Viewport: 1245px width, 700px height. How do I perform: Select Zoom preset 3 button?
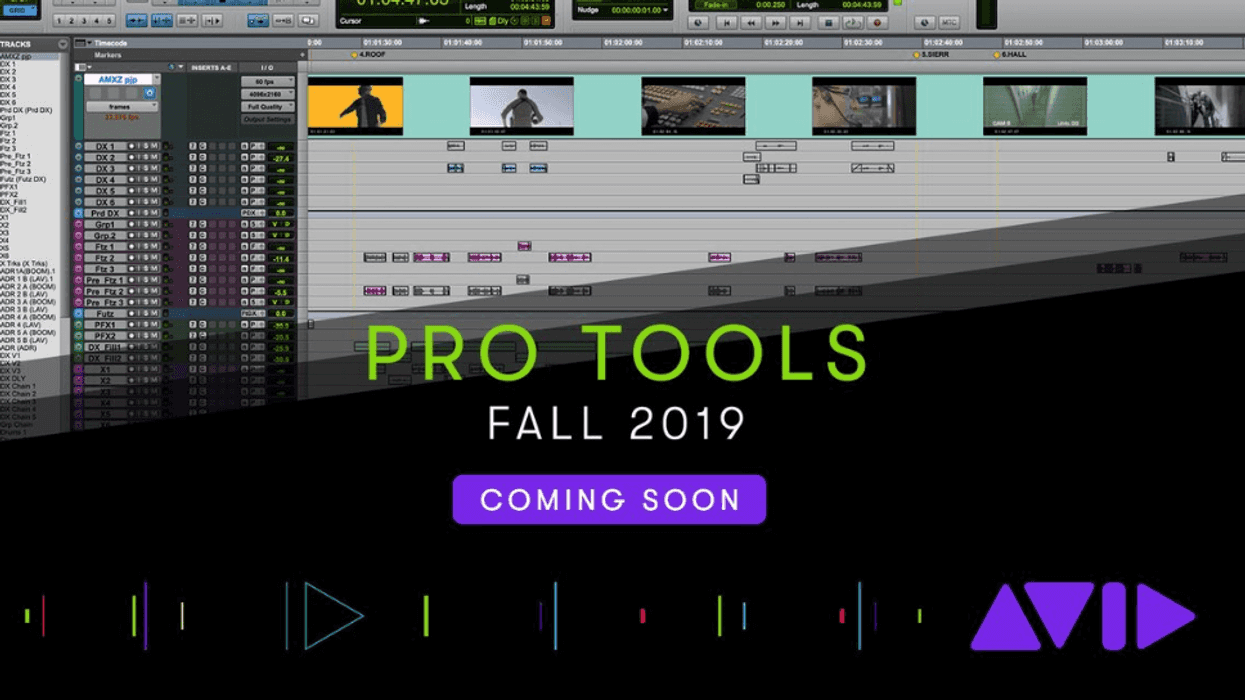[x=84, y=20]
